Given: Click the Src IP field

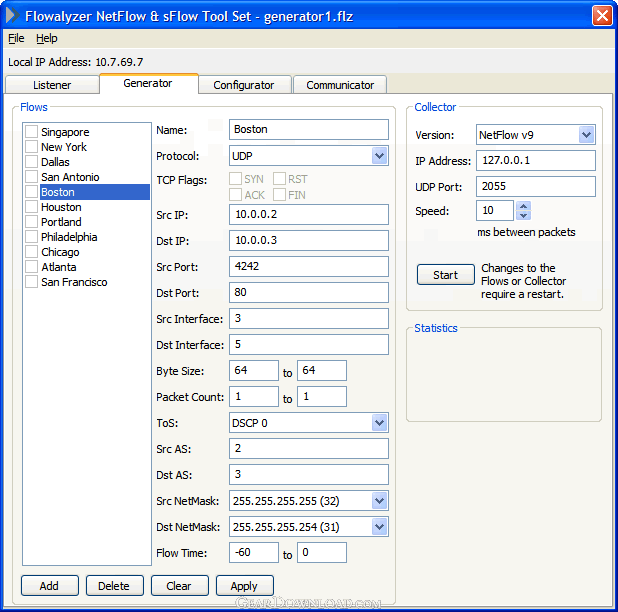Looking at the screenshot, I should click(309, 214).
